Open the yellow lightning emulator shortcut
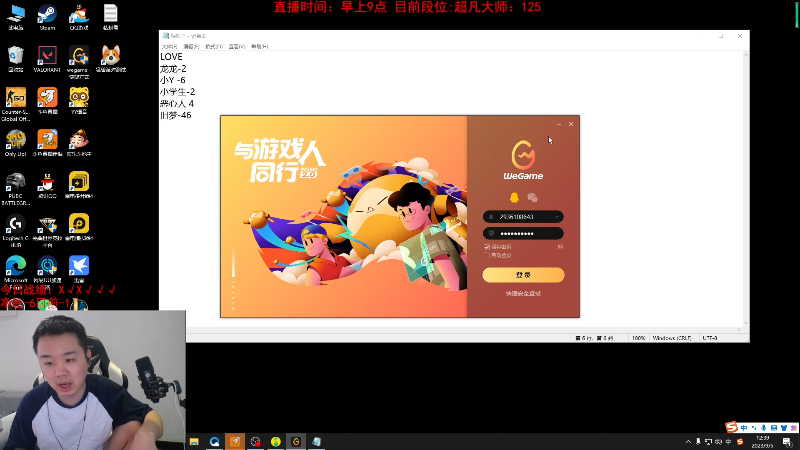Screen dimensions: 800x450 pos(79,185)
